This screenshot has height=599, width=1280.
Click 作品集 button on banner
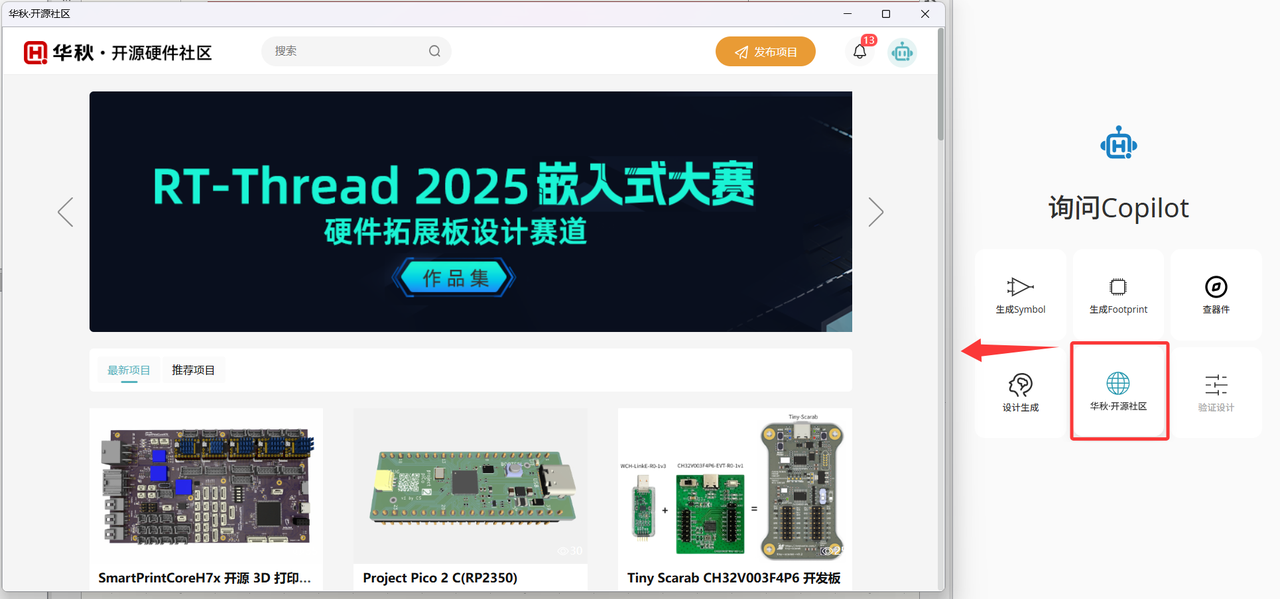[x=455, y=279]
